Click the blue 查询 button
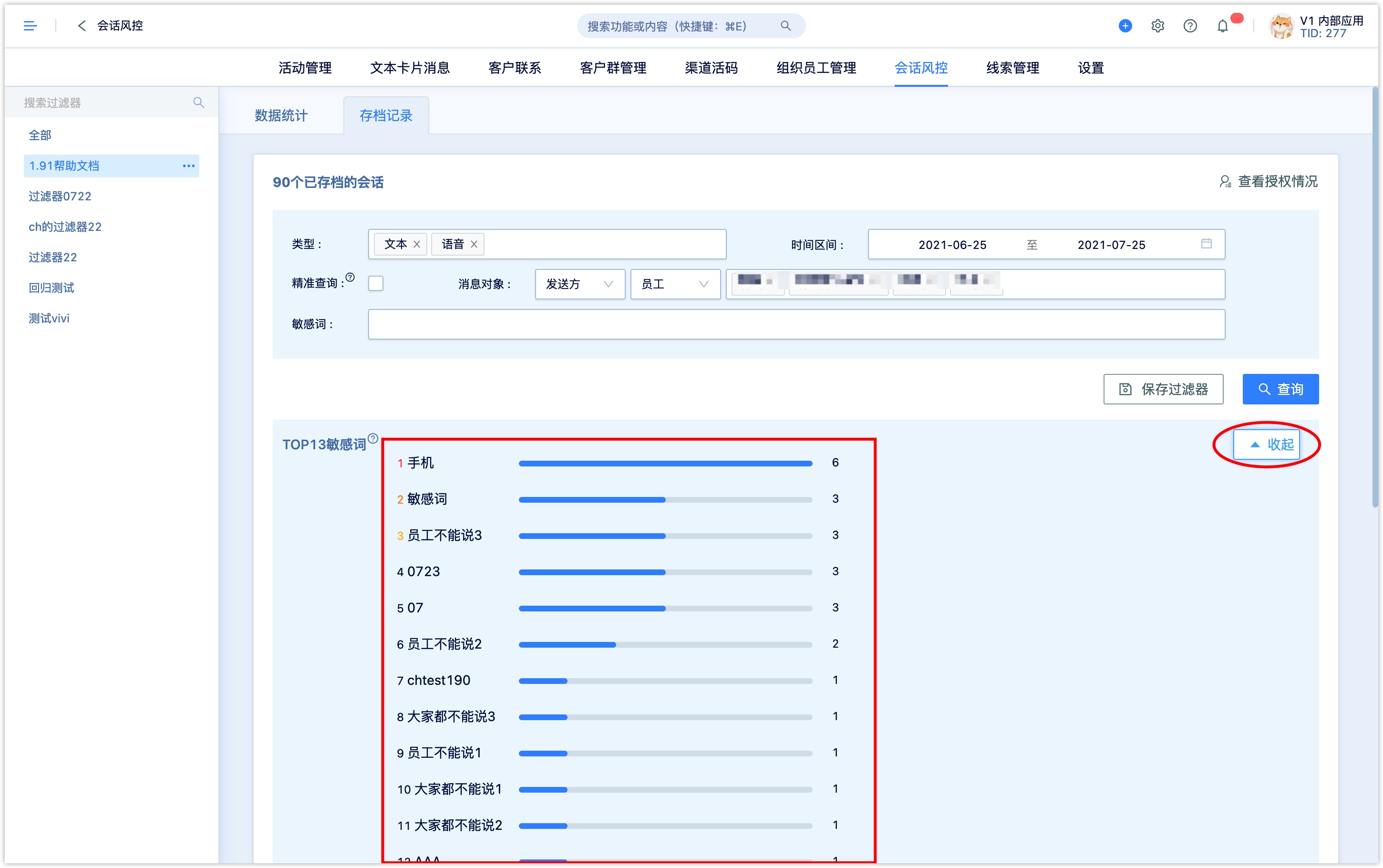Viewport: 1383px width, 868px height. 1280,389
